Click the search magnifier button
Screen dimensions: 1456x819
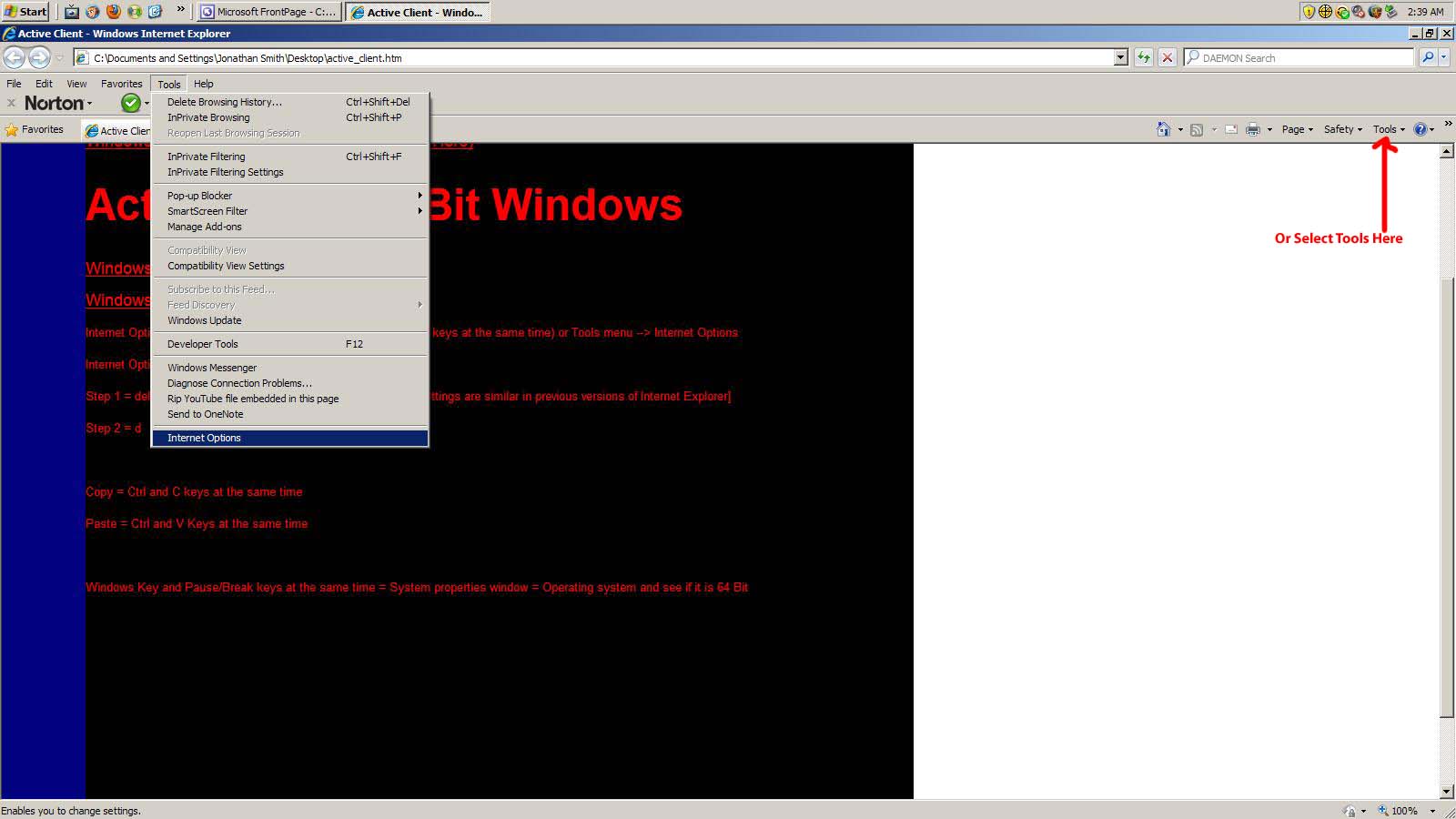coord(1428,57)
